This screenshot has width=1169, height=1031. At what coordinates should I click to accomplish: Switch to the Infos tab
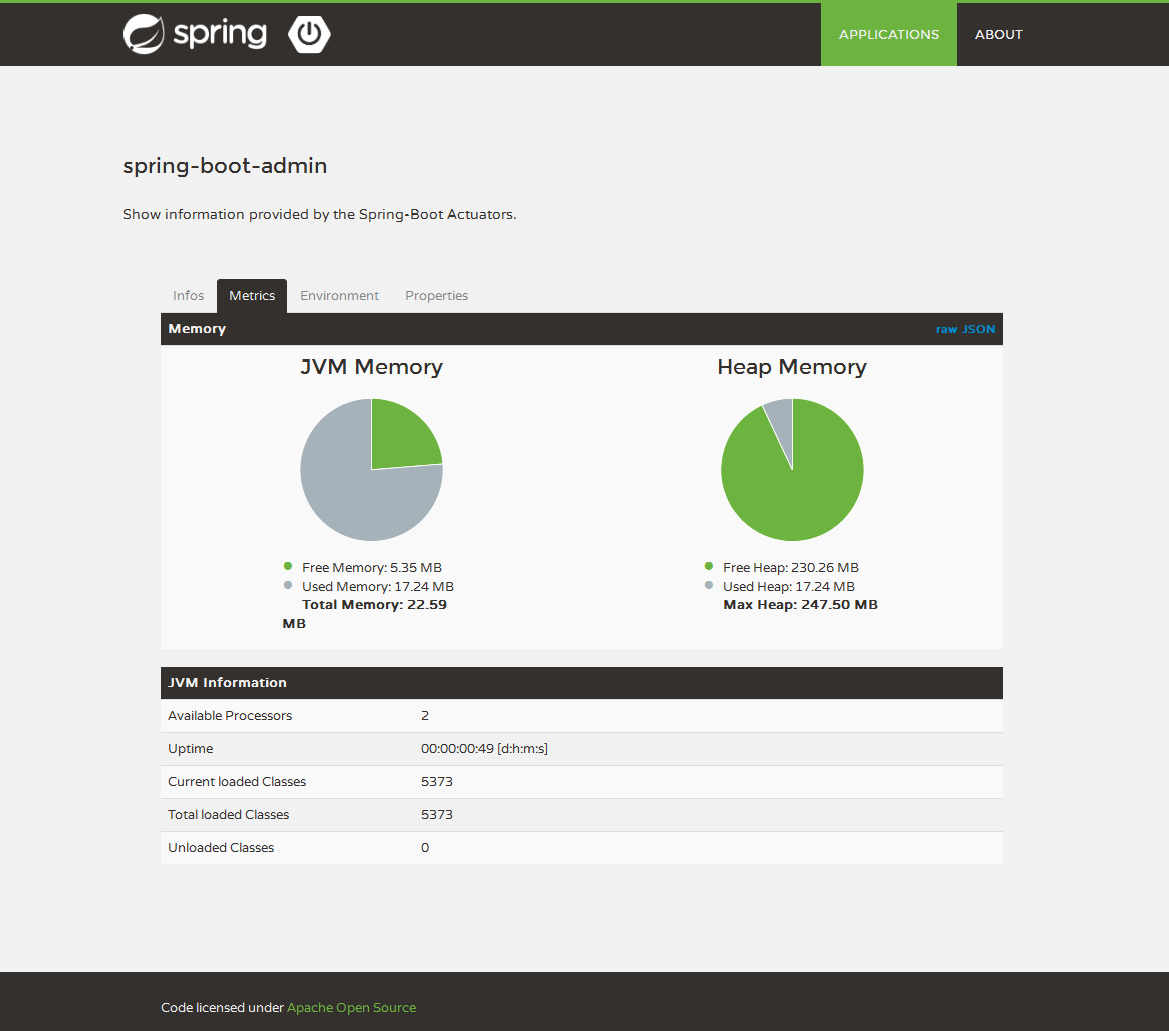click(188, 296)
